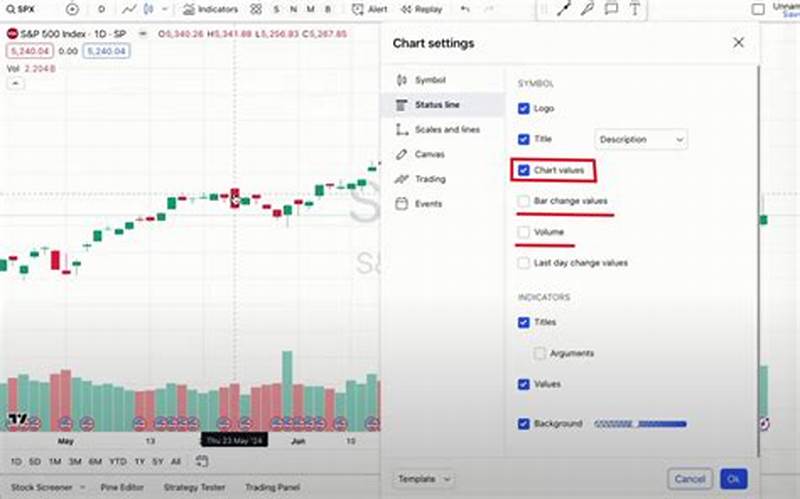Close the Chart settings dialog

point(738,42)
